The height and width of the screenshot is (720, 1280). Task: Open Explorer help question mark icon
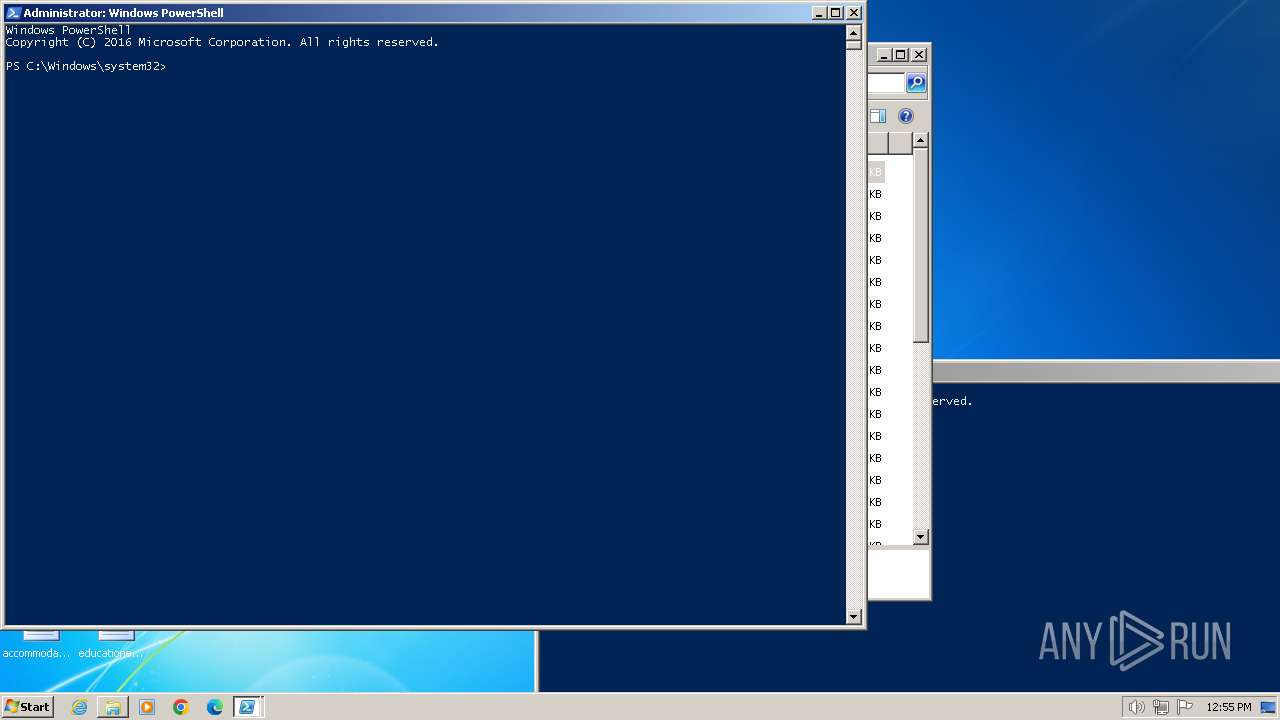[906, 116]
